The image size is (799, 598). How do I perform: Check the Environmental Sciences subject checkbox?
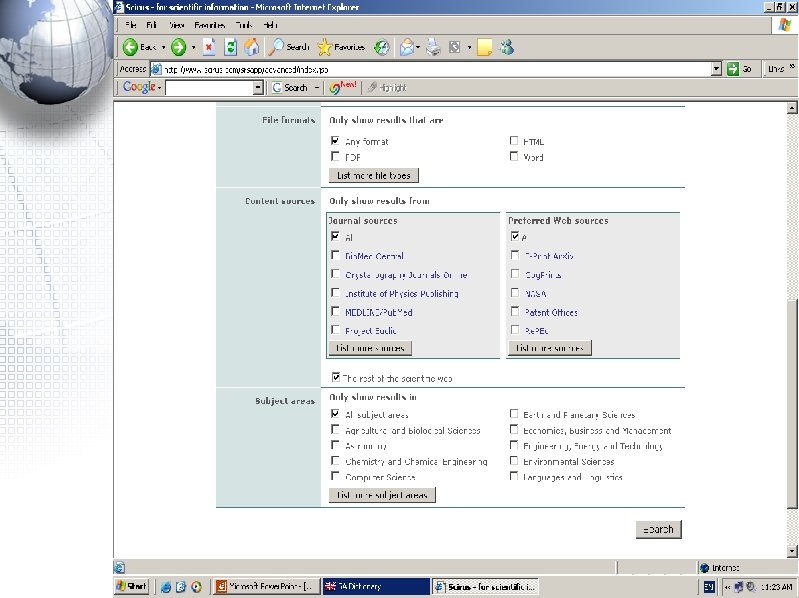pyautogui.click(x=514, y=460)
